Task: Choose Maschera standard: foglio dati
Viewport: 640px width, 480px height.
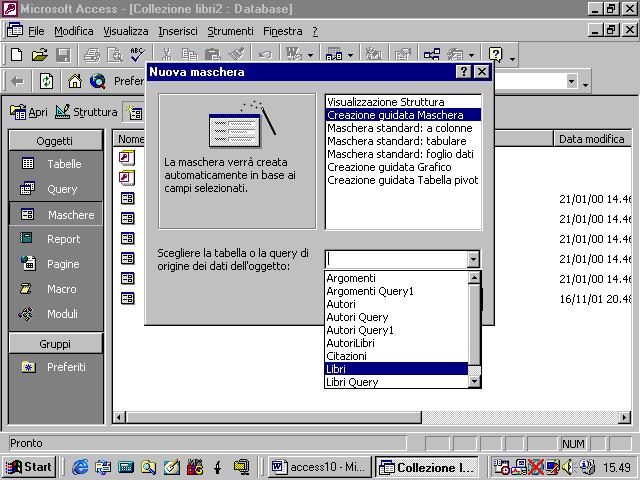Action: tap(403, 154)
